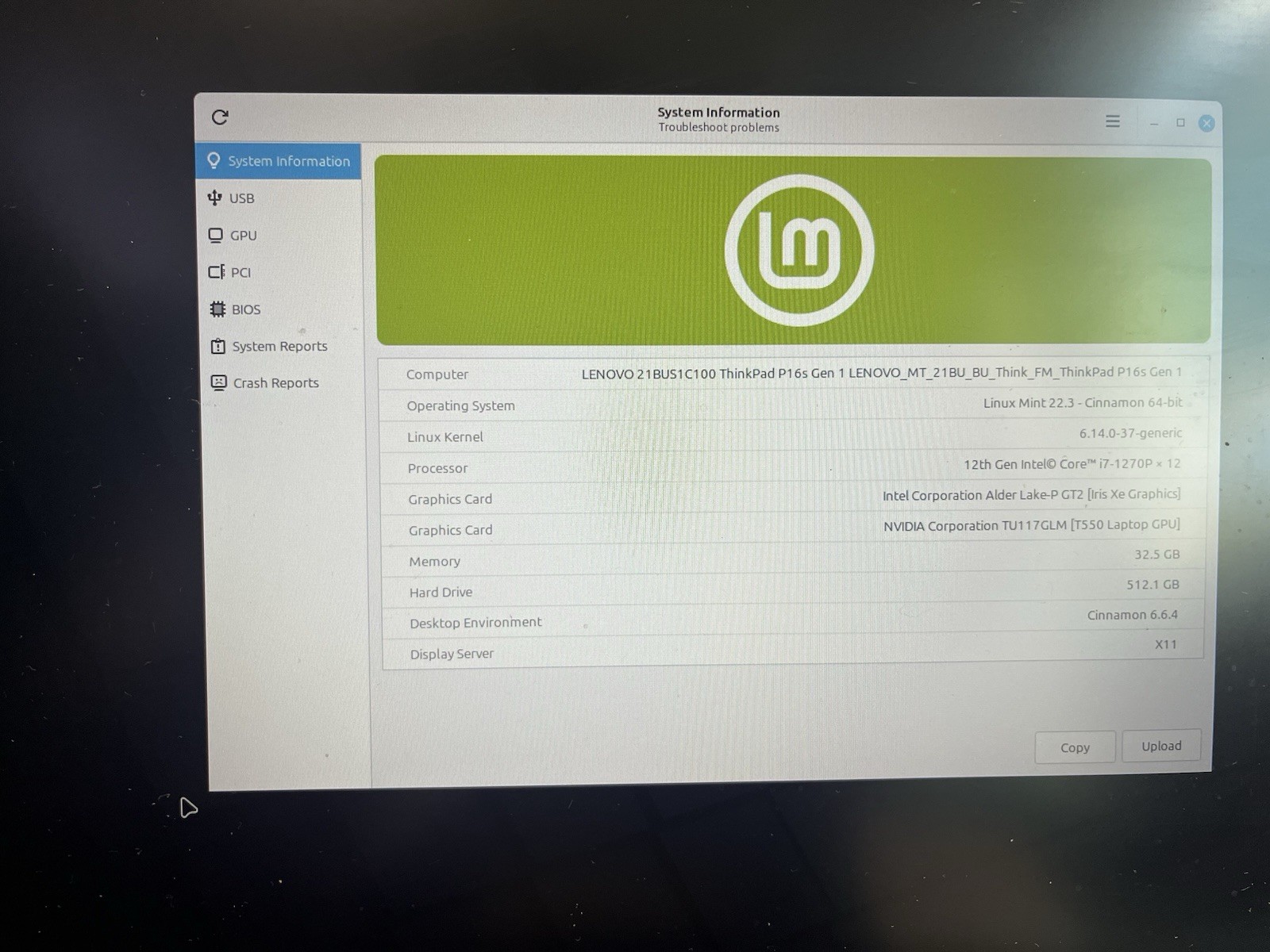Select the Desktop Environment row label
Image resolution: width=1270 pixels, height=952 pixels.
click(x=475, y=623)
